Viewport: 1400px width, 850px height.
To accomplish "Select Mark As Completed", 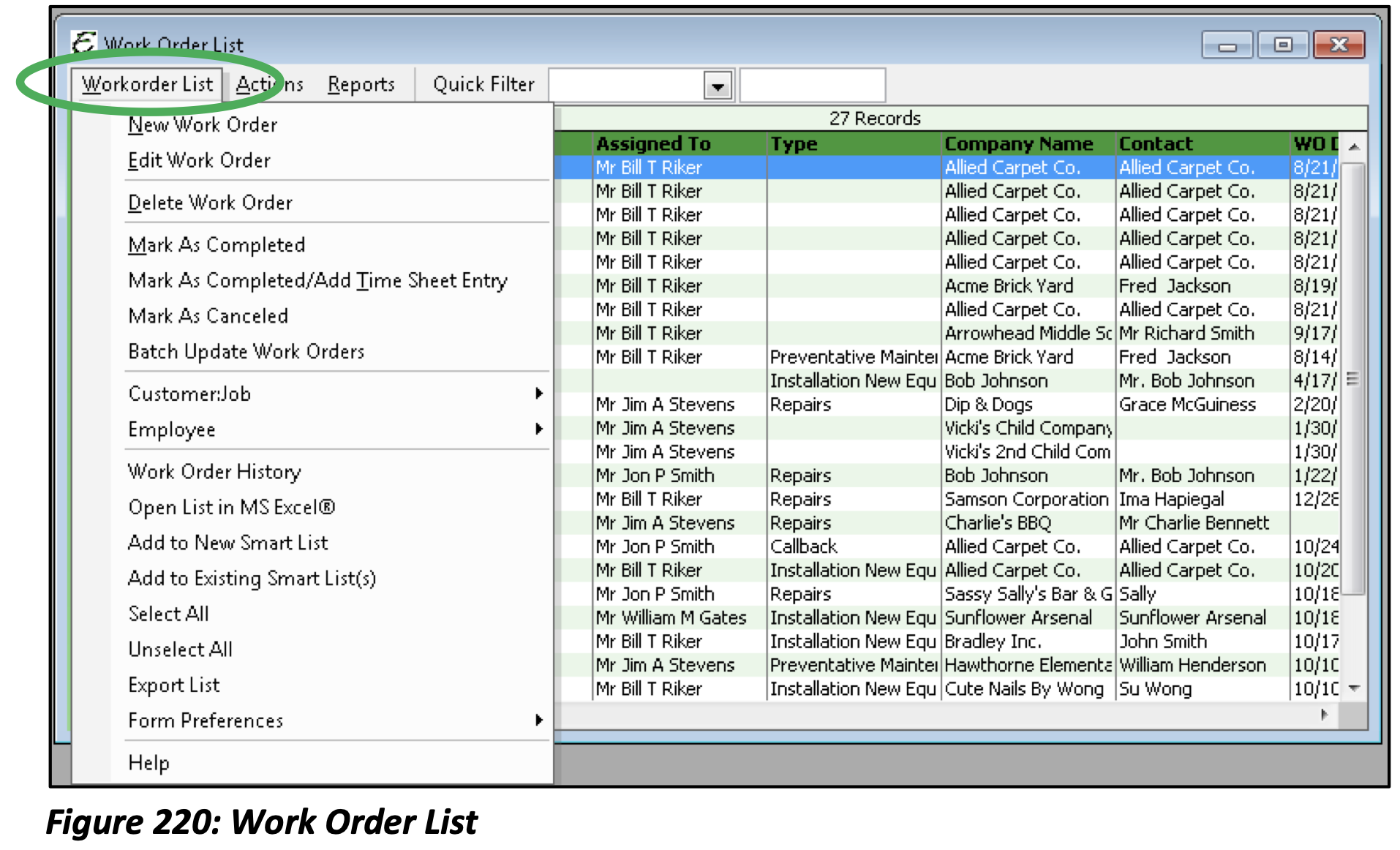I will 216,245.
